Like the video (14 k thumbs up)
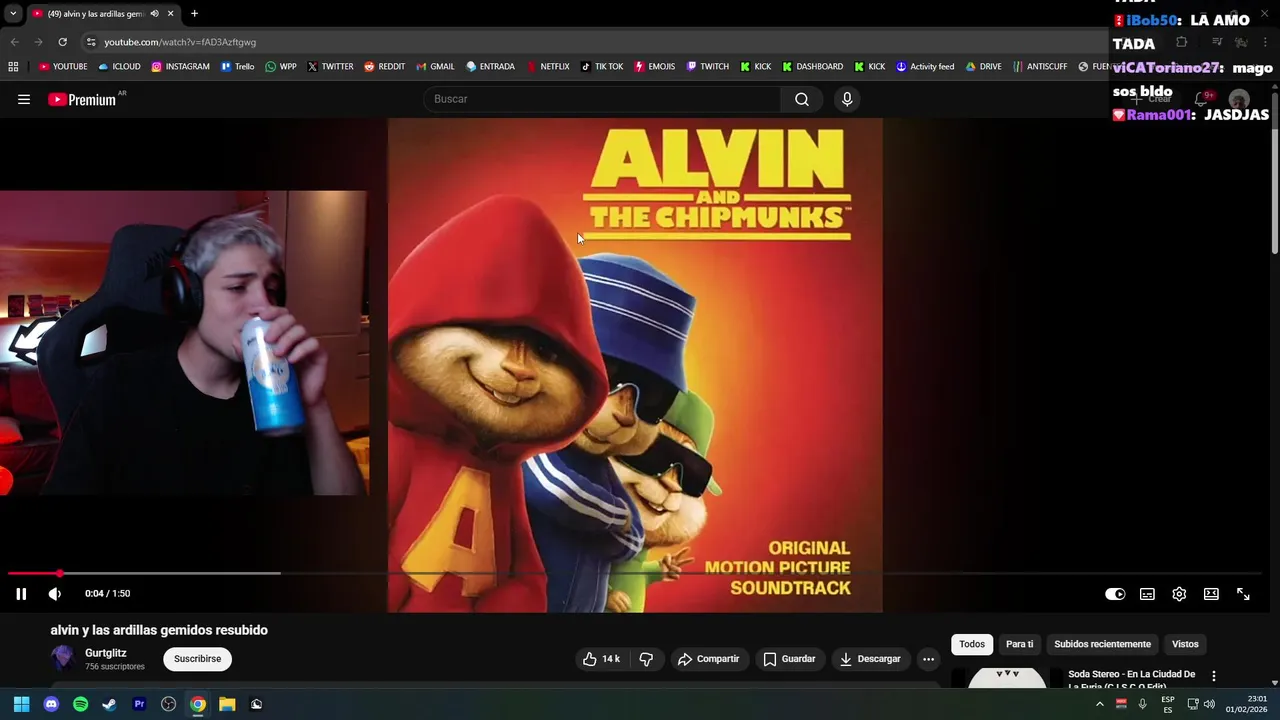Image resolution: width=1280 pixels, height=720 pixels. 601,659
